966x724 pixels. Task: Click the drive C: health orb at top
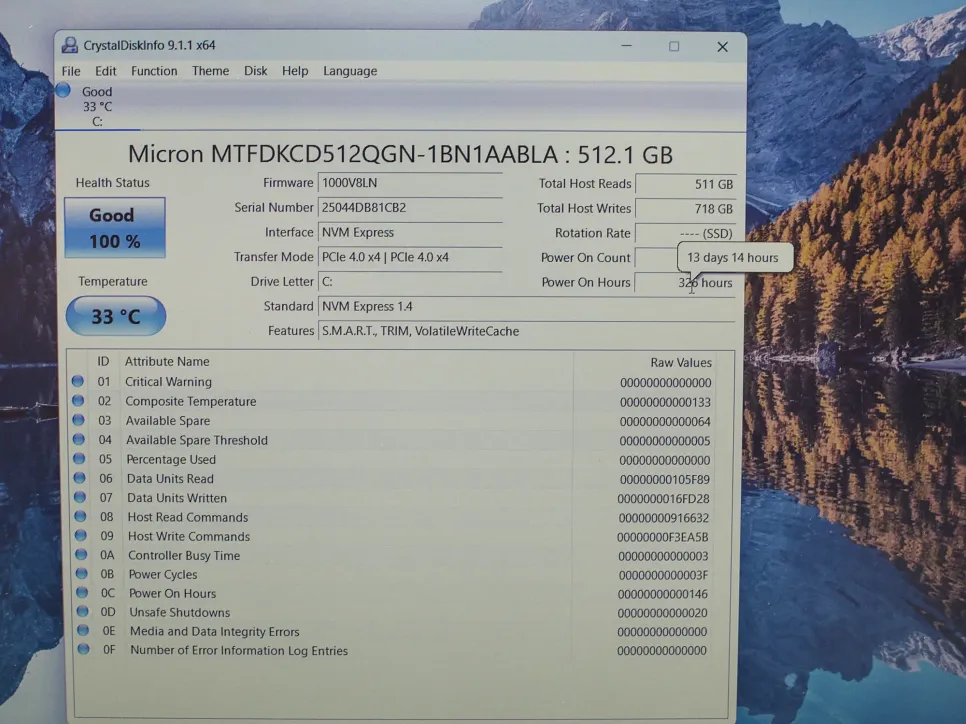pos(63,91)
